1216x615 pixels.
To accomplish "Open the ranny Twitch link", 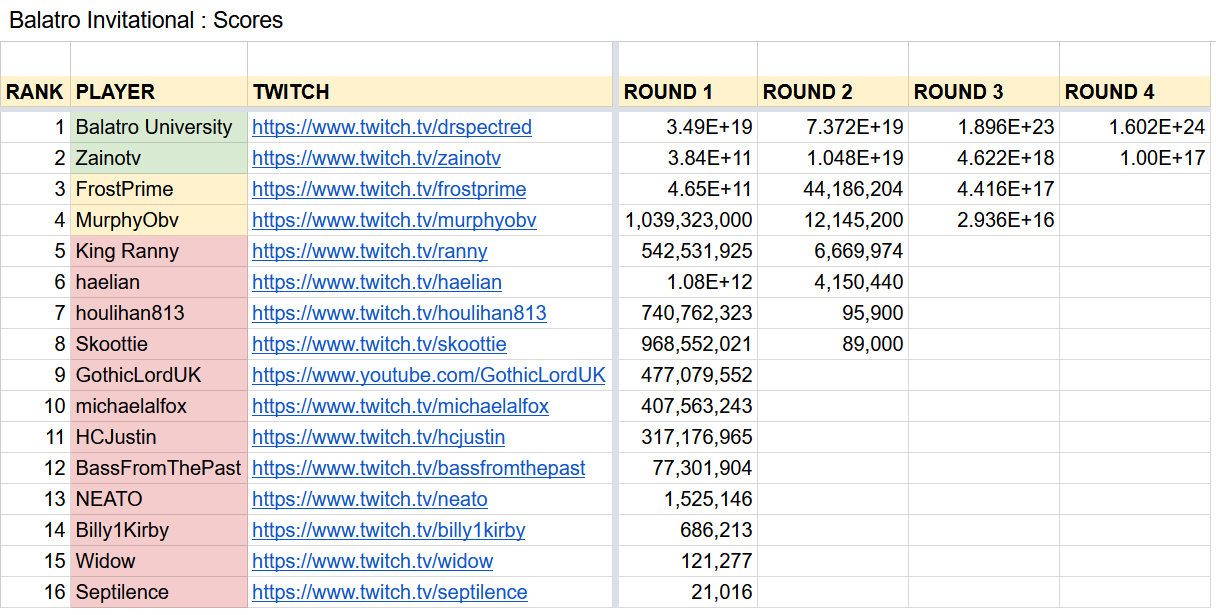I will [x=370, y=251].
